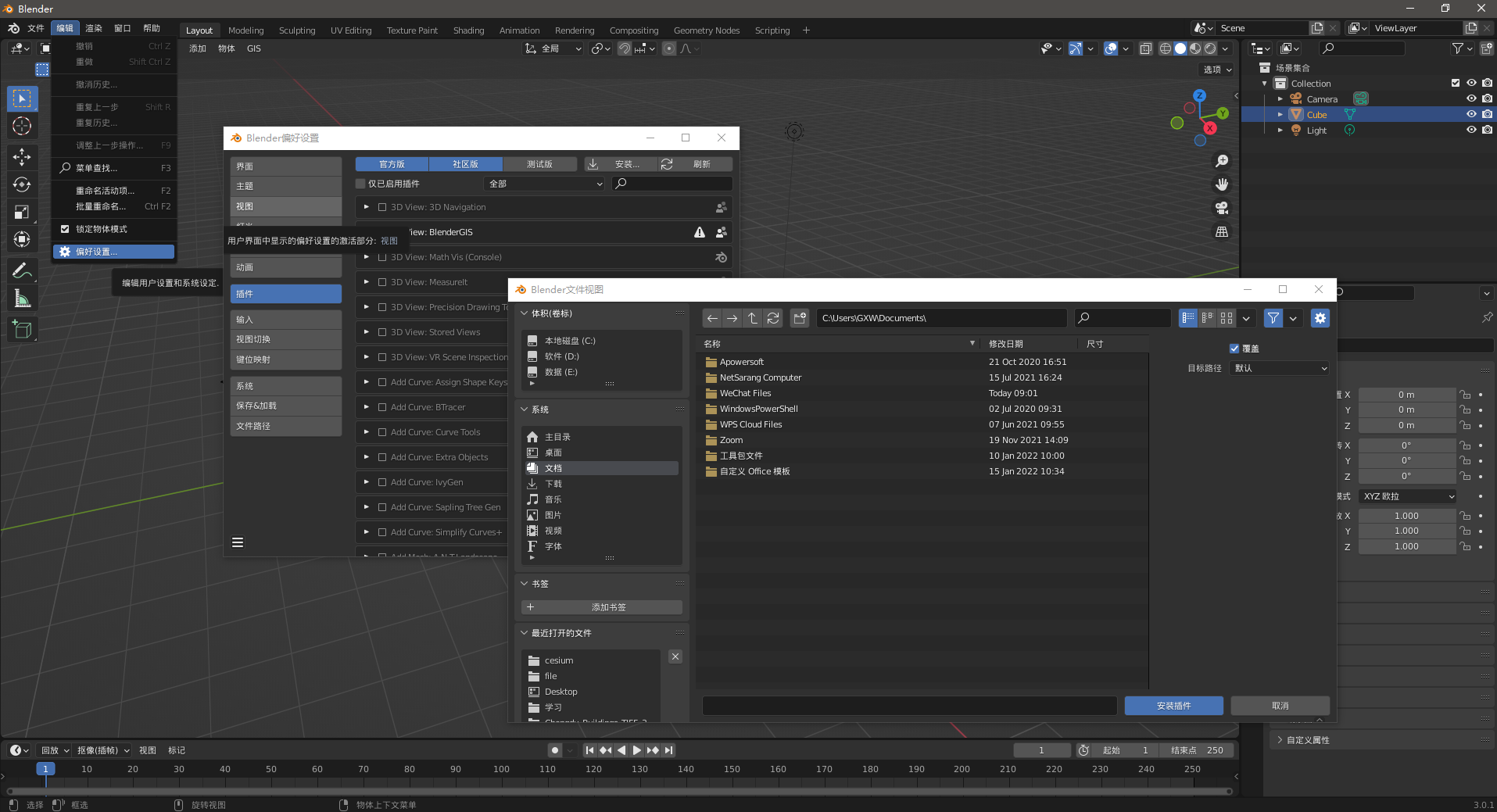Go back in file browser
This screenshot has height=812, width=1497.
coord(712,318)
